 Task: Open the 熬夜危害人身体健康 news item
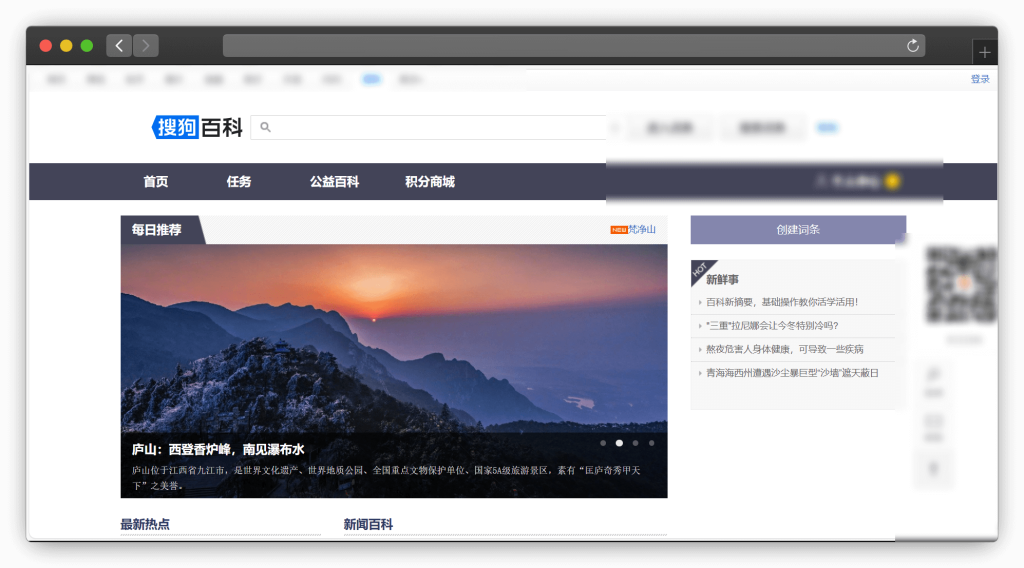click(784, 349)
